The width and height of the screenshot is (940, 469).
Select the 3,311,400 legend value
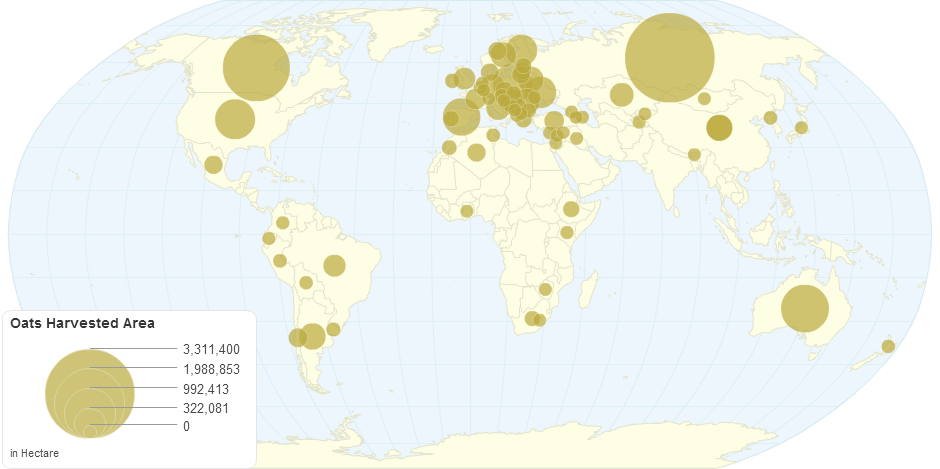click(x=211, y=349)
